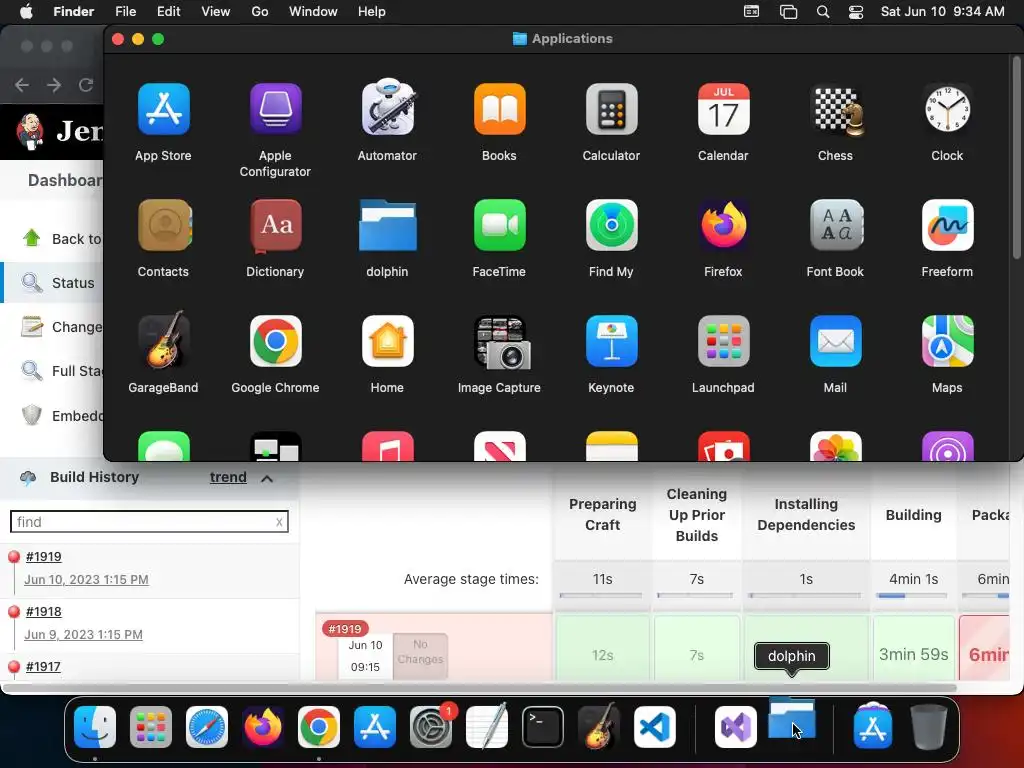Collapse the Build History panel chevron
This screenshot has height=768, width=1024.
tap(266, 479)
